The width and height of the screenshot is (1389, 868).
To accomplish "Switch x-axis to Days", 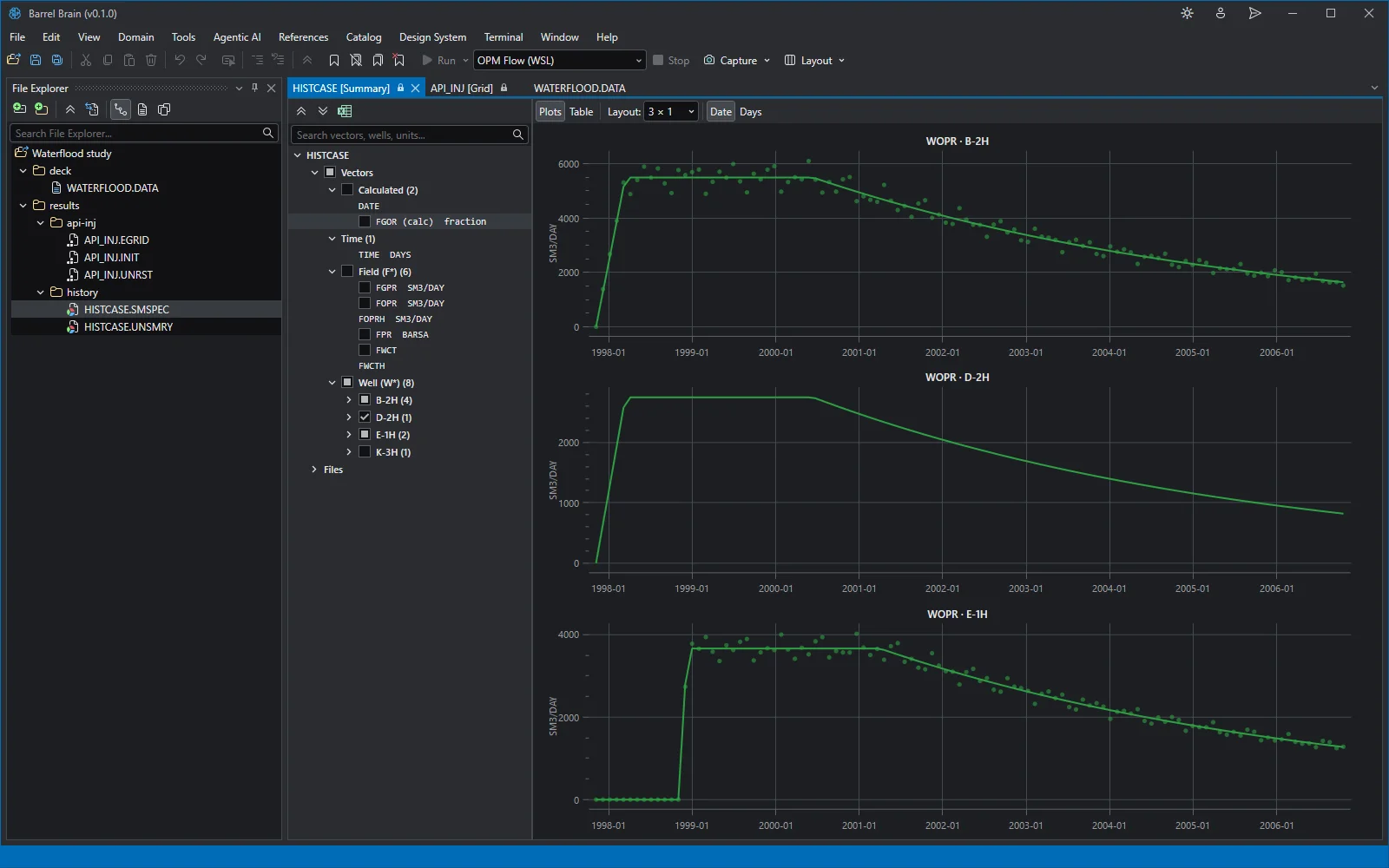I will coord(750,112).
